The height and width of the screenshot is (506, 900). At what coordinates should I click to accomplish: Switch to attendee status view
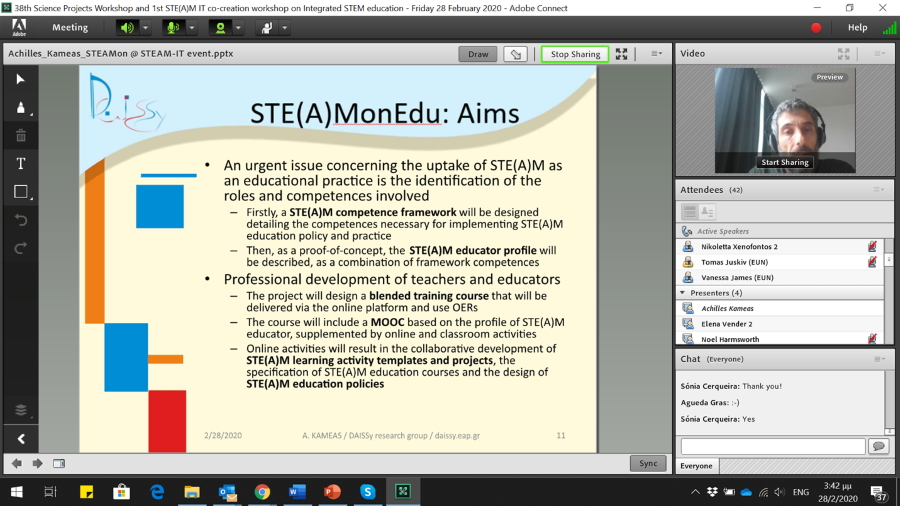[x=707, y=212]
